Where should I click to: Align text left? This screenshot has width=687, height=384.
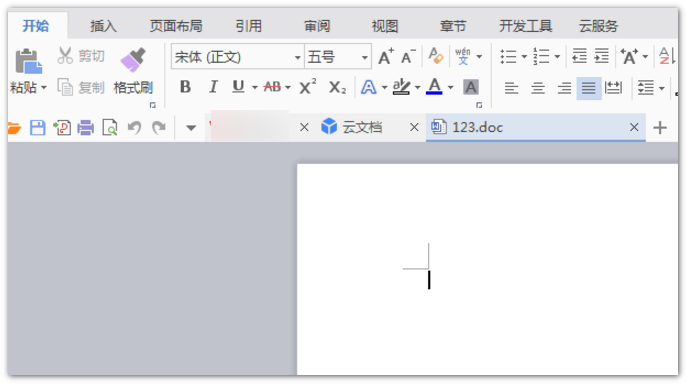[511, 88]
